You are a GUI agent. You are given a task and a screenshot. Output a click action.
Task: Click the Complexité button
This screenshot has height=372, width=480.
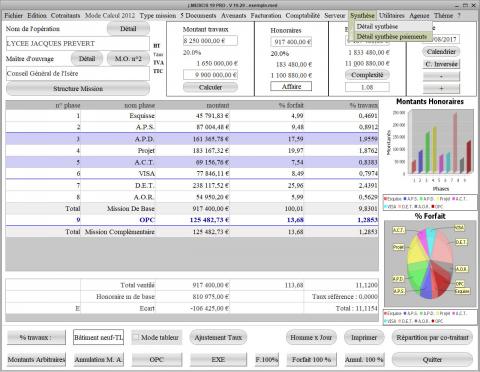(367, 75)
